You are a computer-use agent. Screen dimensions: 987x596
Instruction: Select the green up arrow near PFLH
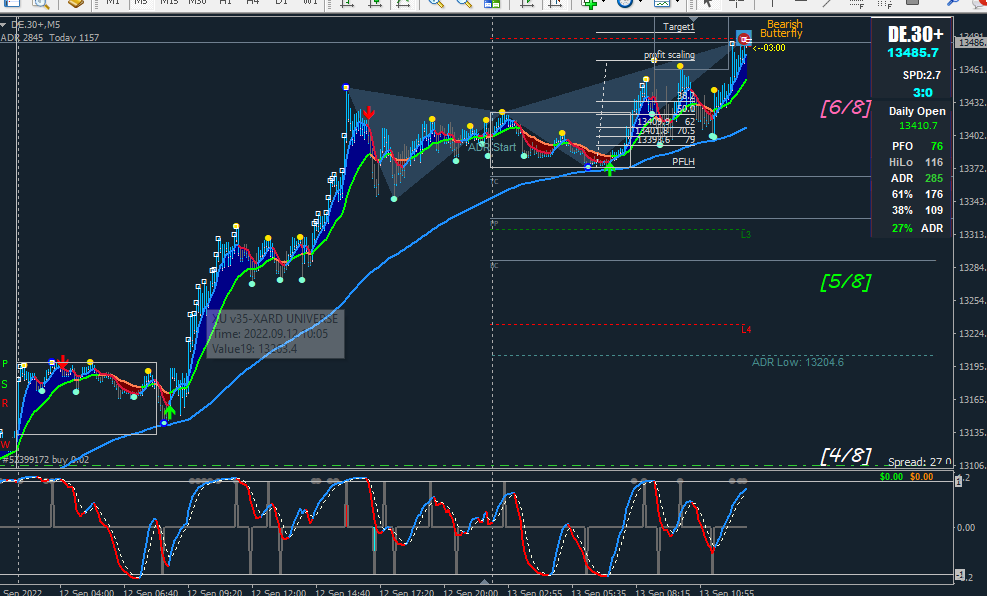tap(609, 169)
